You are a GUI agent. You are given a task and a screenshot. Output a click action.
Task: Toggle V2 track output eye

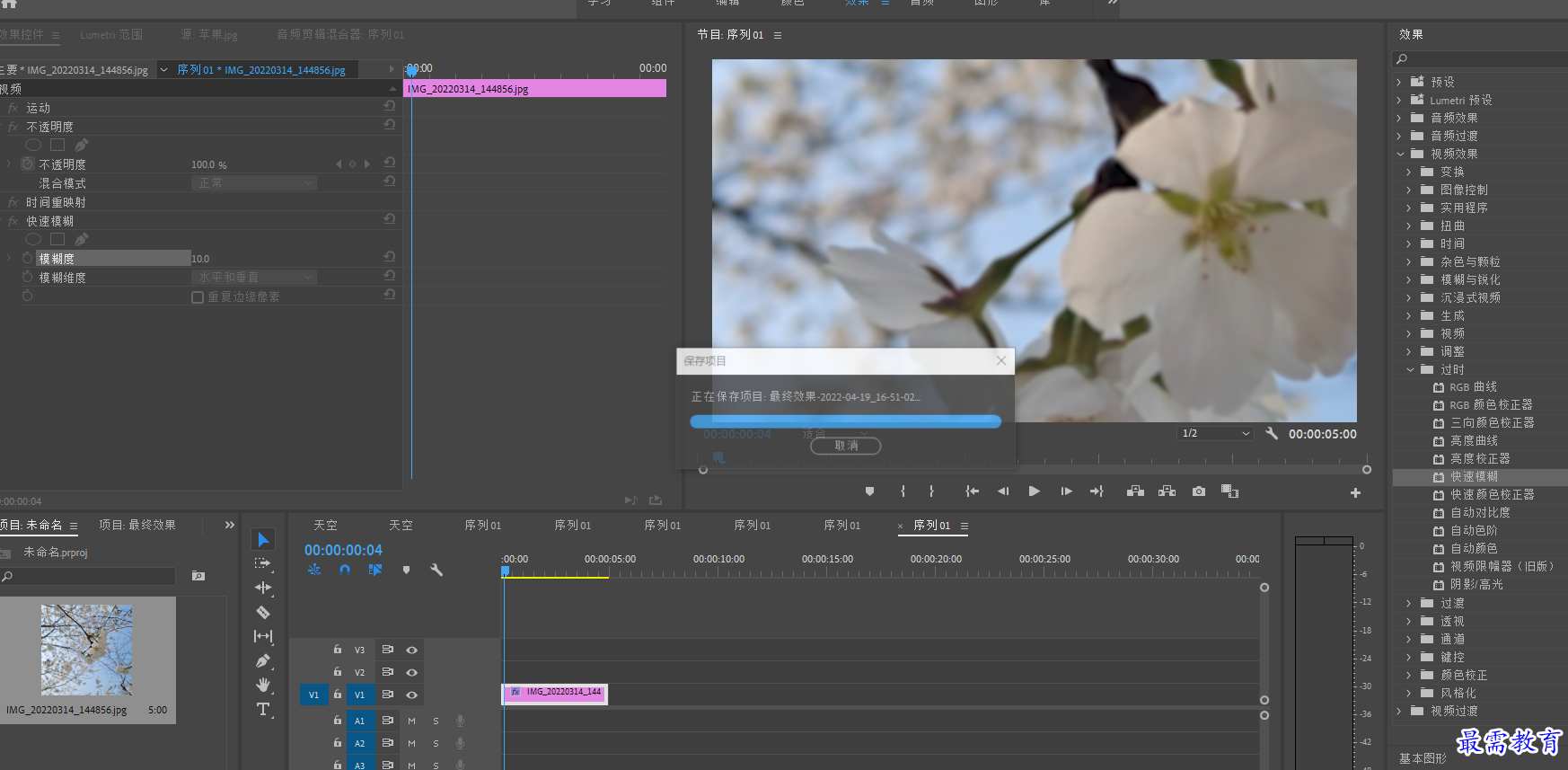coord(411,672)
